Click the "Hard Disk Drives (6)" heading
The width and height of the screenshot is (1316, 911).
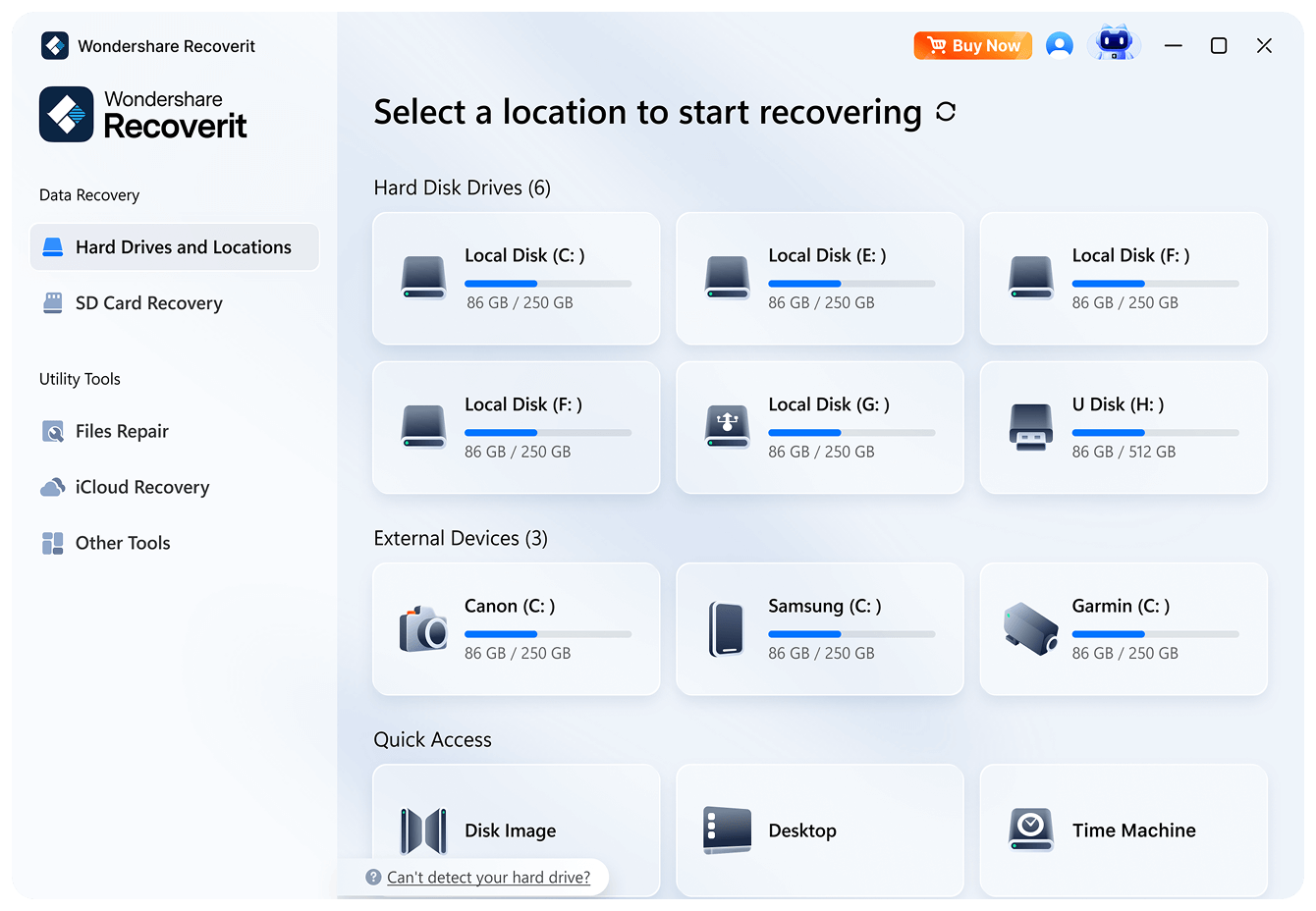[463, 188]
